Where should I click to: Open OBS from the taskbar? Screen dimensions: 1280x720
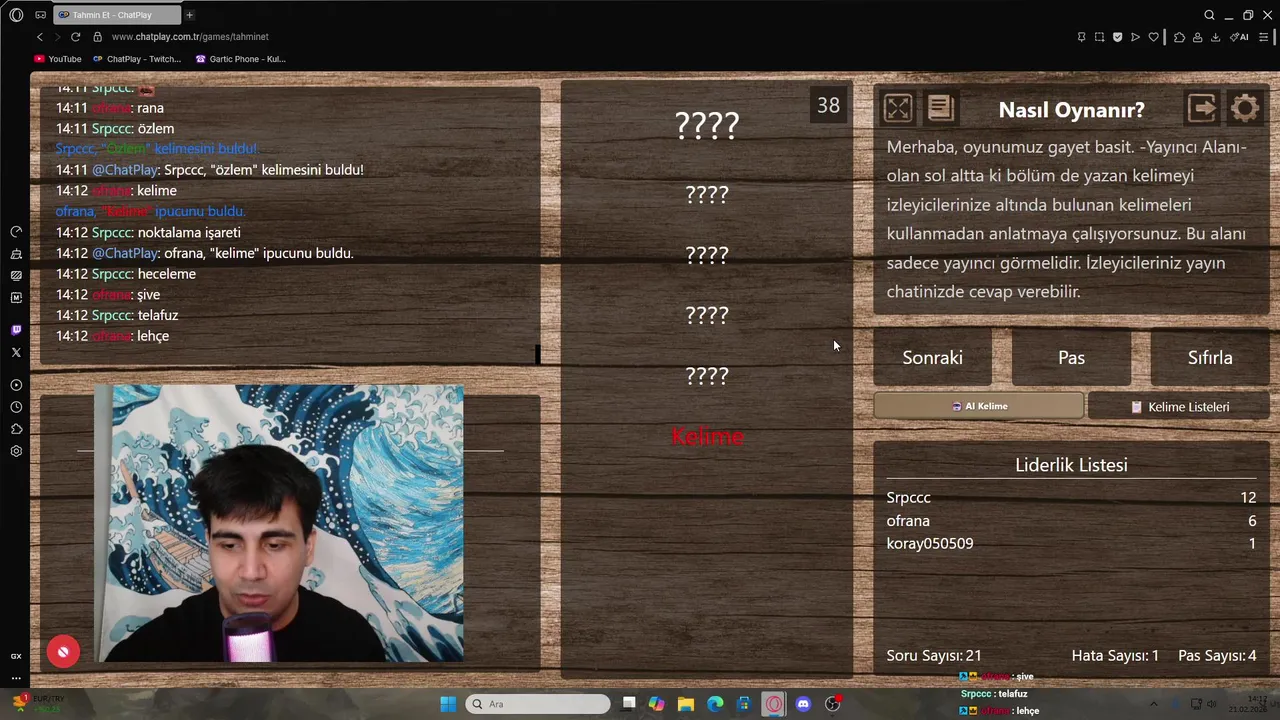click(832, 704)
